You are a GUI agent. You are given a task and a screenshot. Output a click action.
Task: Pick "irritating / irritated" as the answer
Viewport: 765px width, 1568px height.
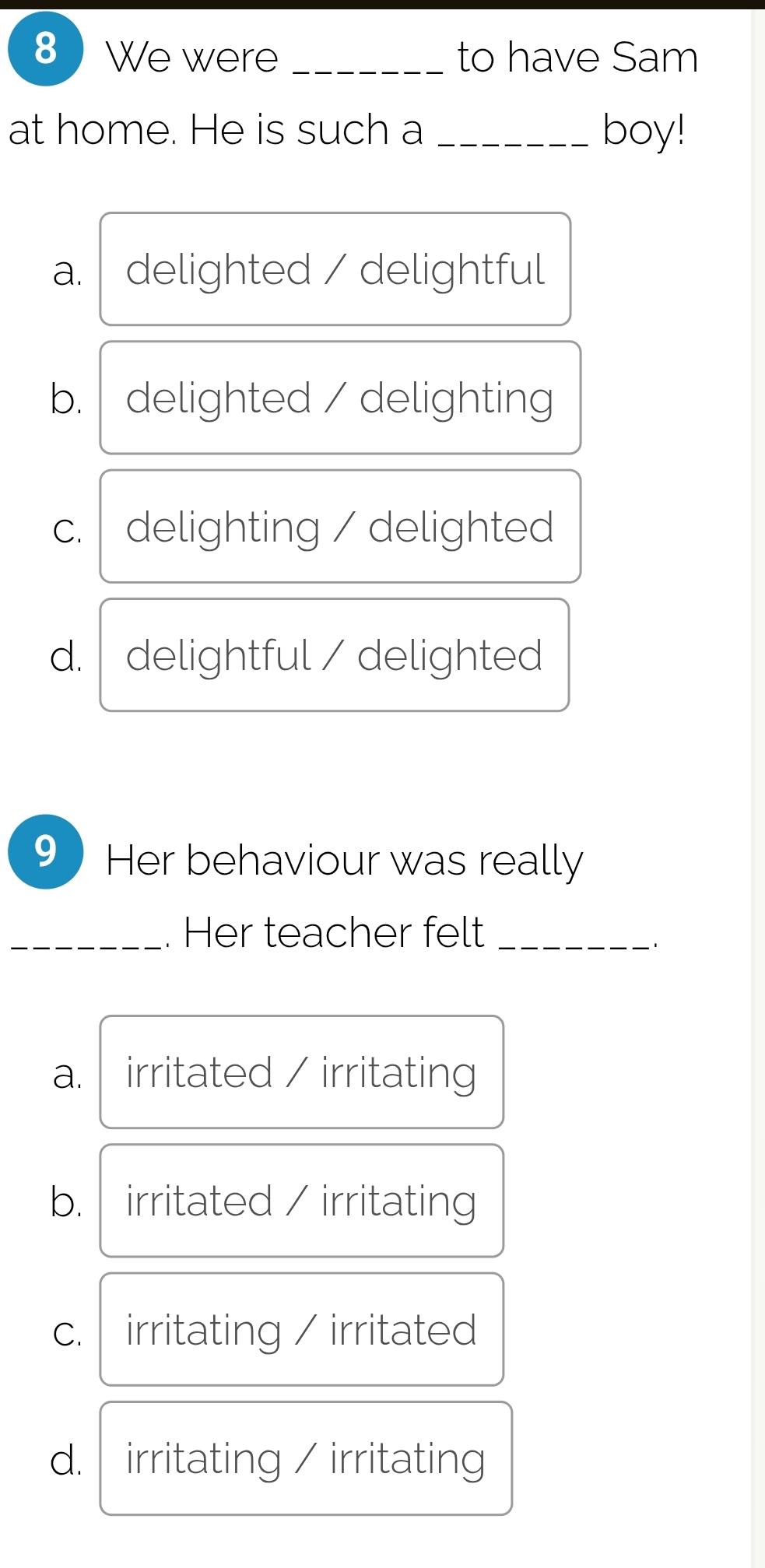coord(301,1330)
